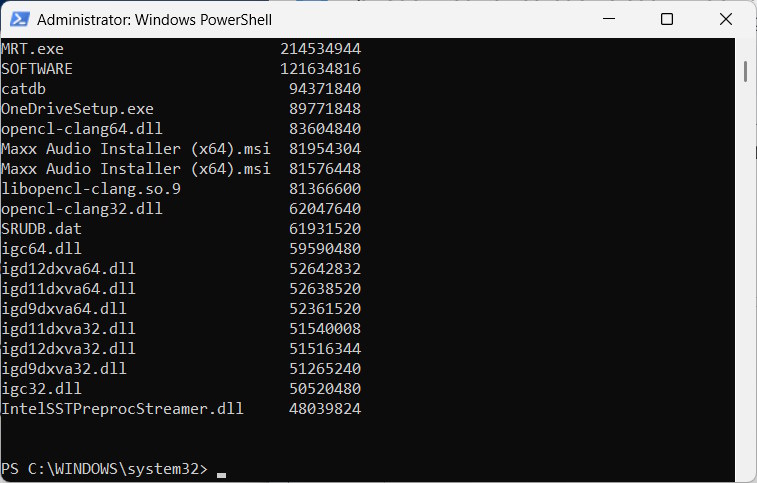
Task: Click the size value 83604840
Action: pos(325,129)
